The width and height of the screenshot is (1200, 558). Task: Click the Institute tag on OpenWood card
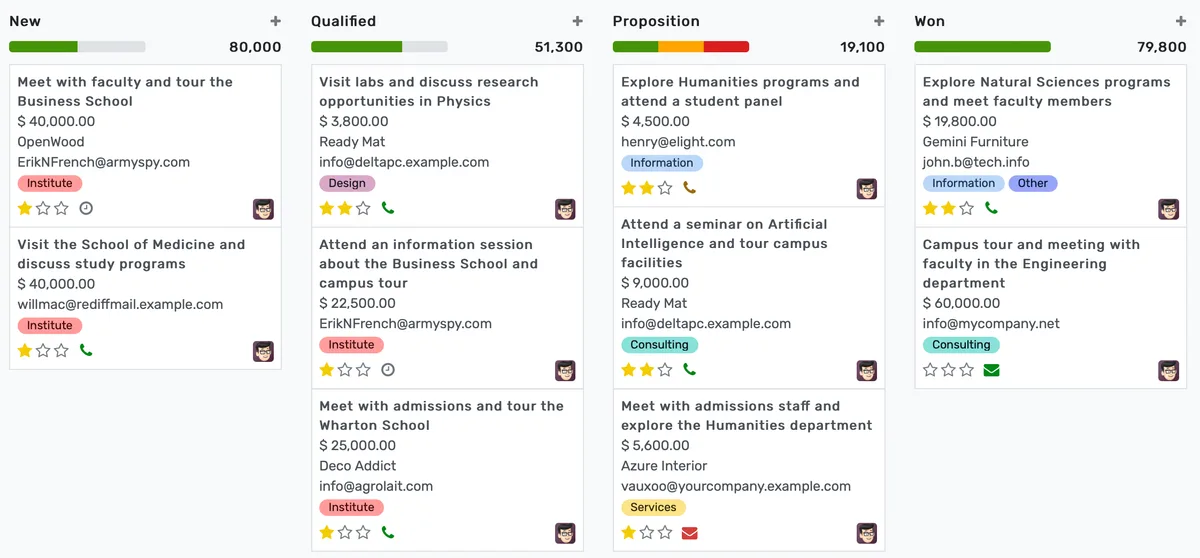point(50,184)
